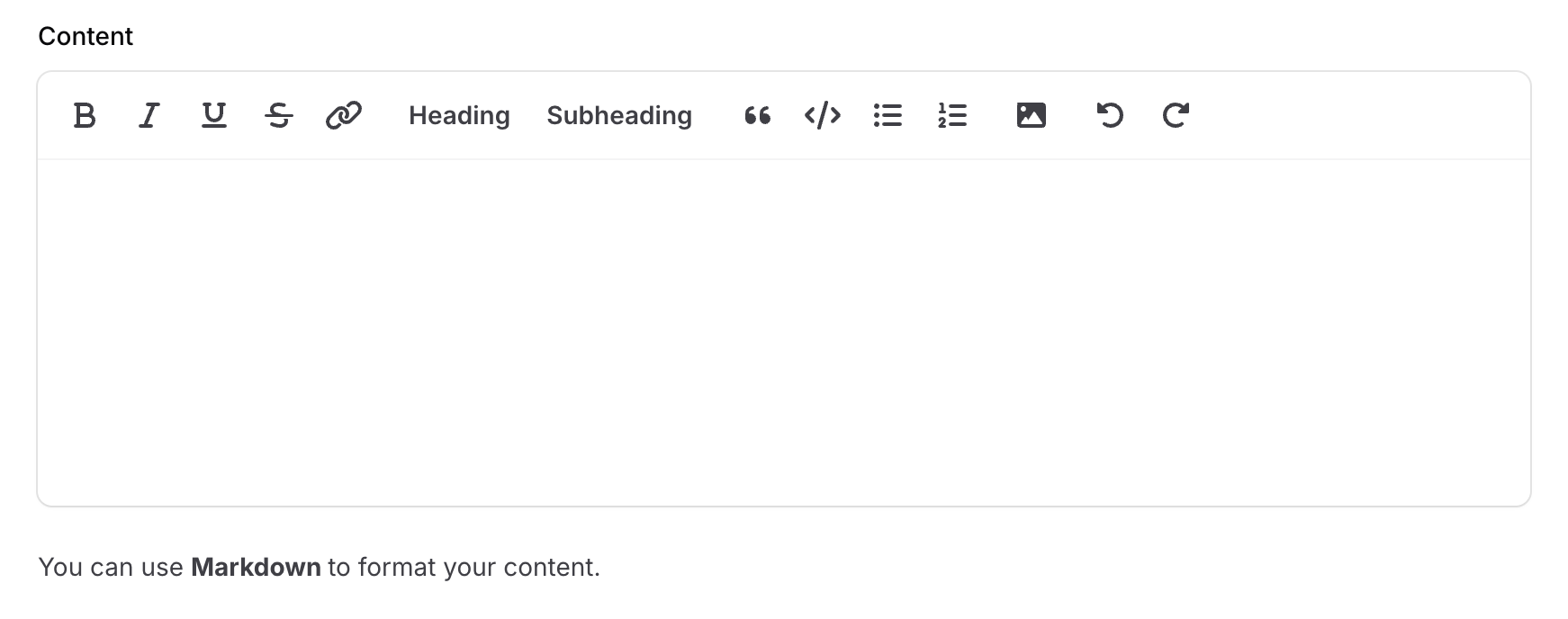The height and width of the screenshot is (619, 1568).
Task: Redo the last undone edit
Action: coord(1175,115)
